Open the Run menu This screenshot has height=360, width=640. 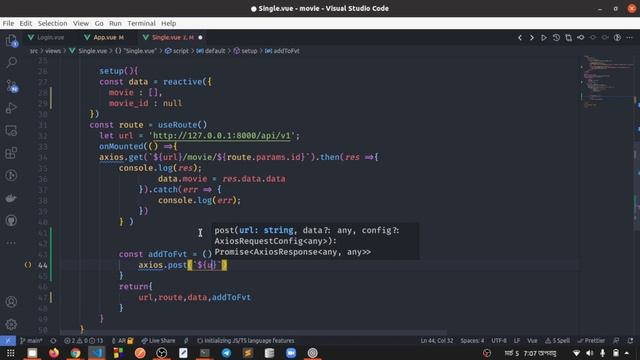[115, 23]
